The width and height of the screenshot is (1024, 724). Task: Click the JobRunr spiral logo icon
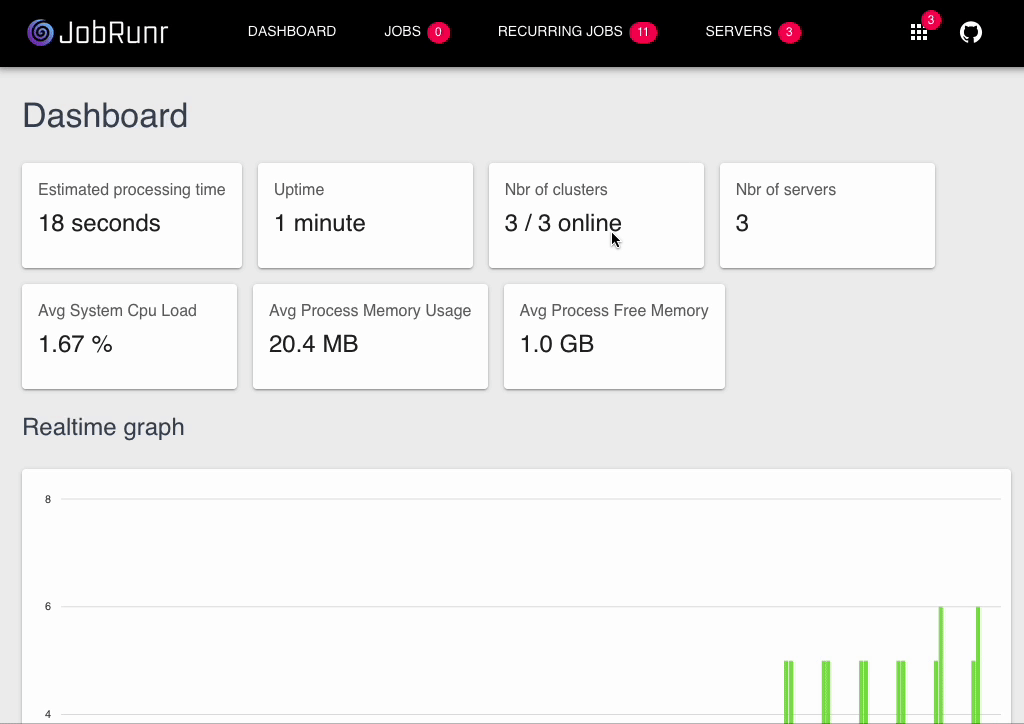tap(40, 32)
